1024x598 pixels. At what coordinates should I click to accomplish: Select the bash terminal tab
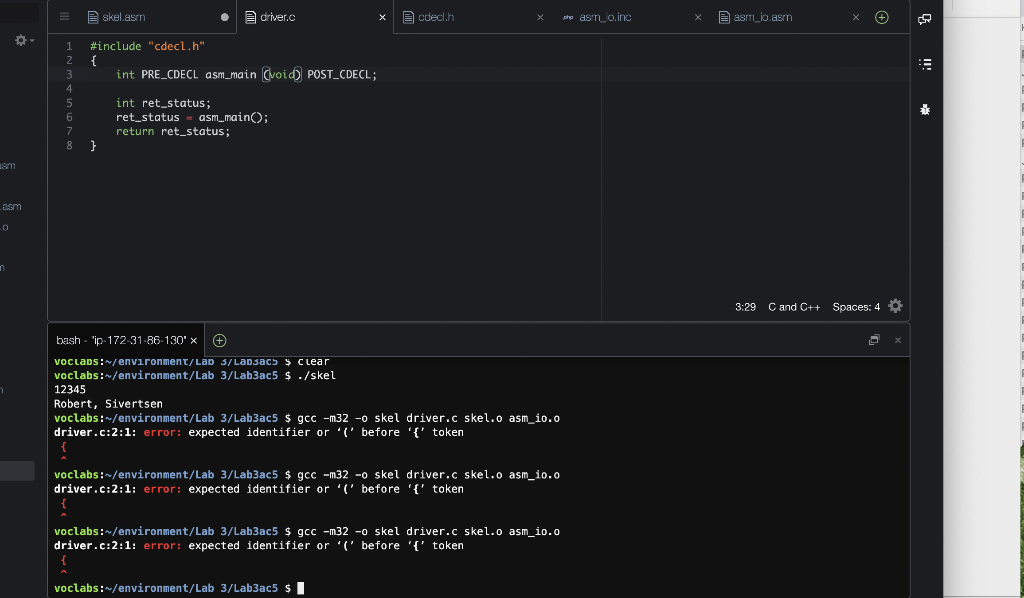[x=121, y=340]
